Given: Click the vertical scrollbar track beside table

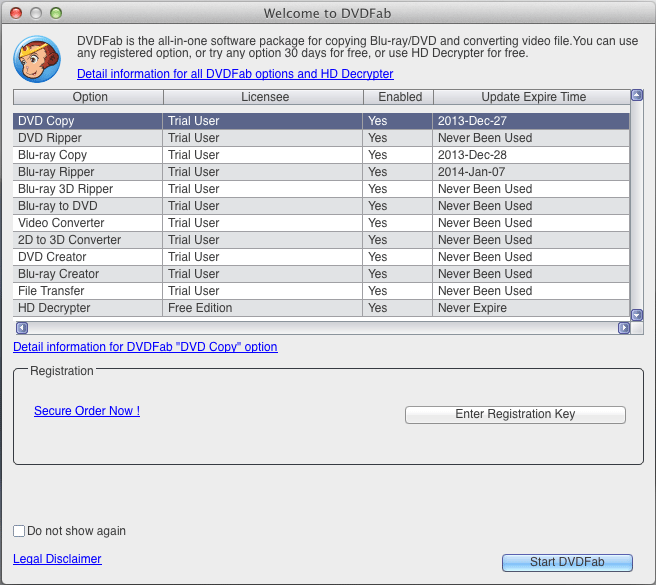Looking at the screenshot, I should tap(637, 205).
